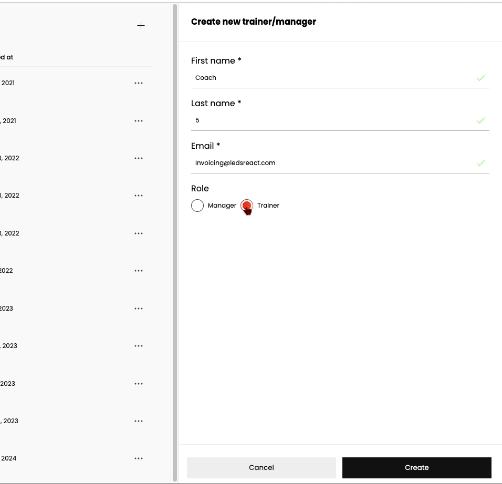Click the Create button
The width and height of the screenshot is (502, 484).
click(417, 467)
